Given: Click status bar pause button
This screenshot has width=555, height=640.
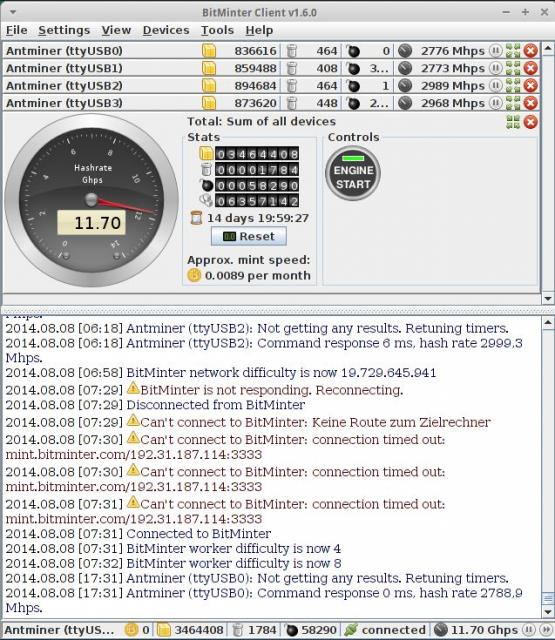Looking at the screenshot, I should click(528, 630).
